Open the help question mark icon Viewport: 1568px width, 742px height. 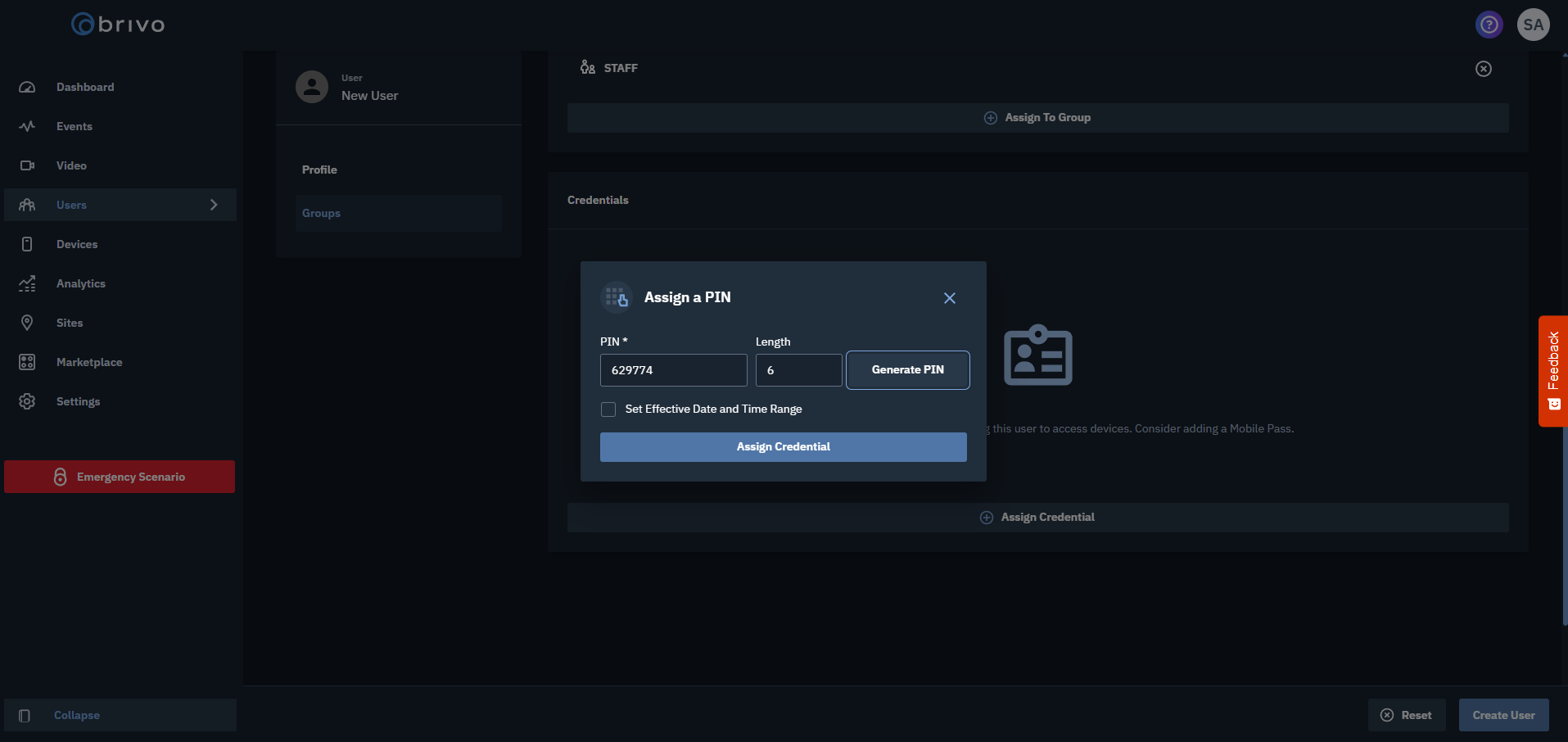(1489, 25)
